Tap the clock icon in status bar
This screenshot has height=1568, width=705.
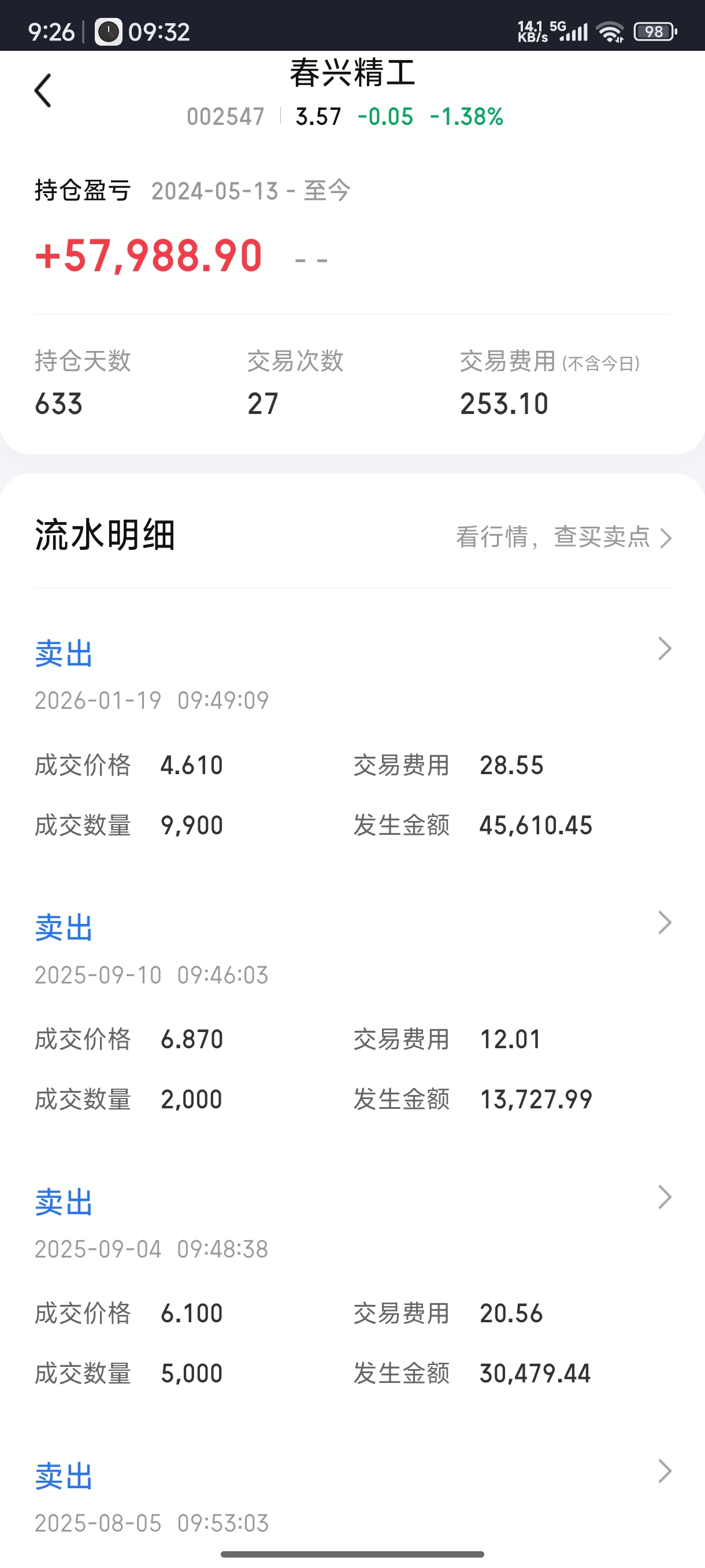tap(108, 32)
